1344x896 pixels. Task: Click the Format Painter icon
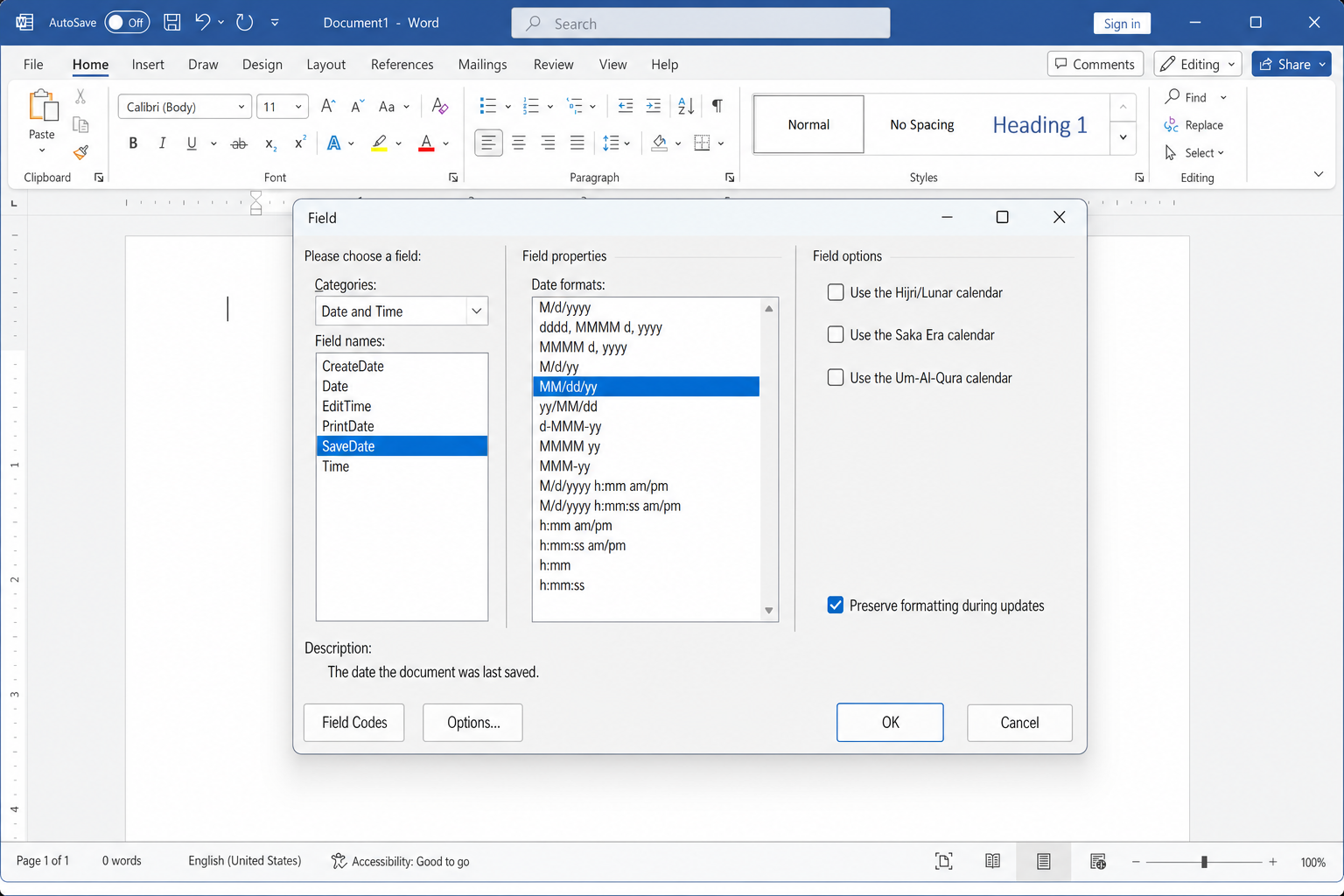click(80, 152)
